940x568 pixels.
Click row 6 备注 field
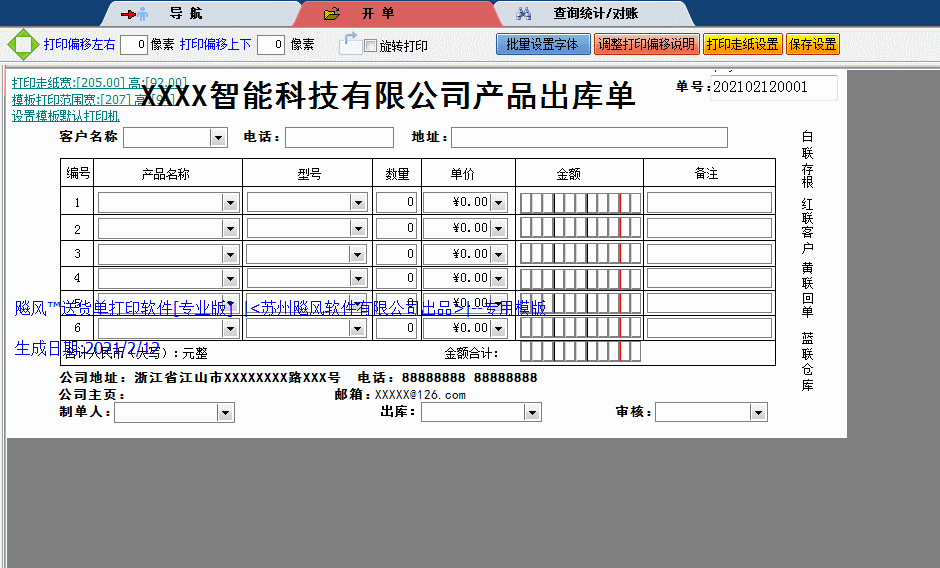click(x=709, y=327)
